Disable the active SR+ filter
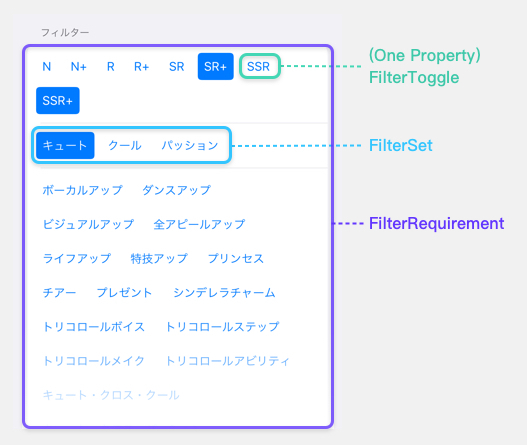 [215, 67]
